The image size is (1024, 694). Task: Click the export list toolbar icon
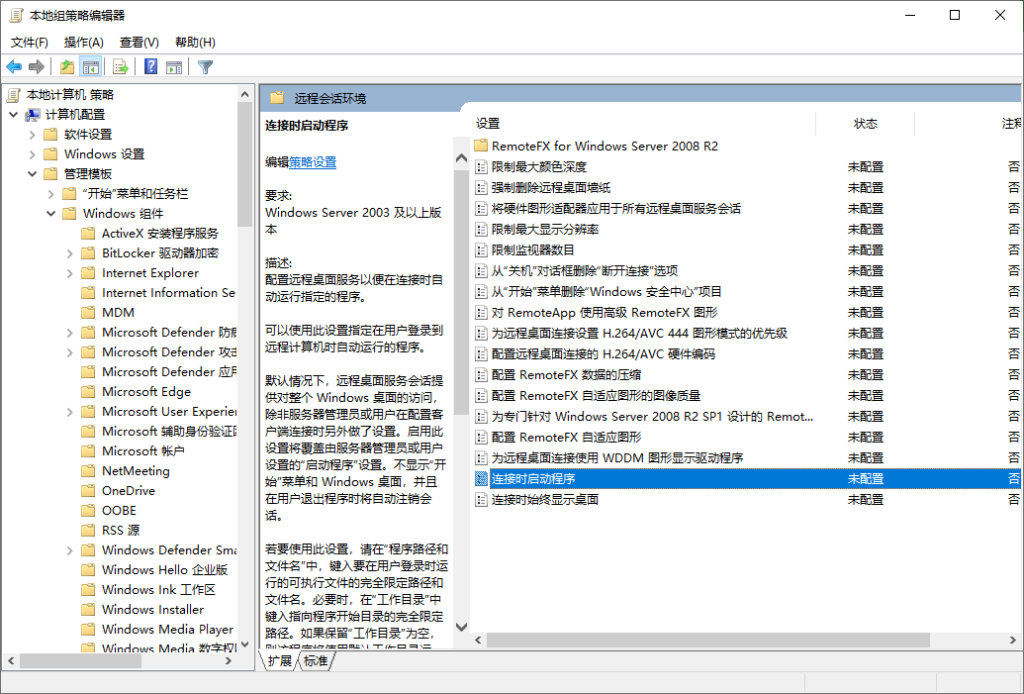(120, 67)
